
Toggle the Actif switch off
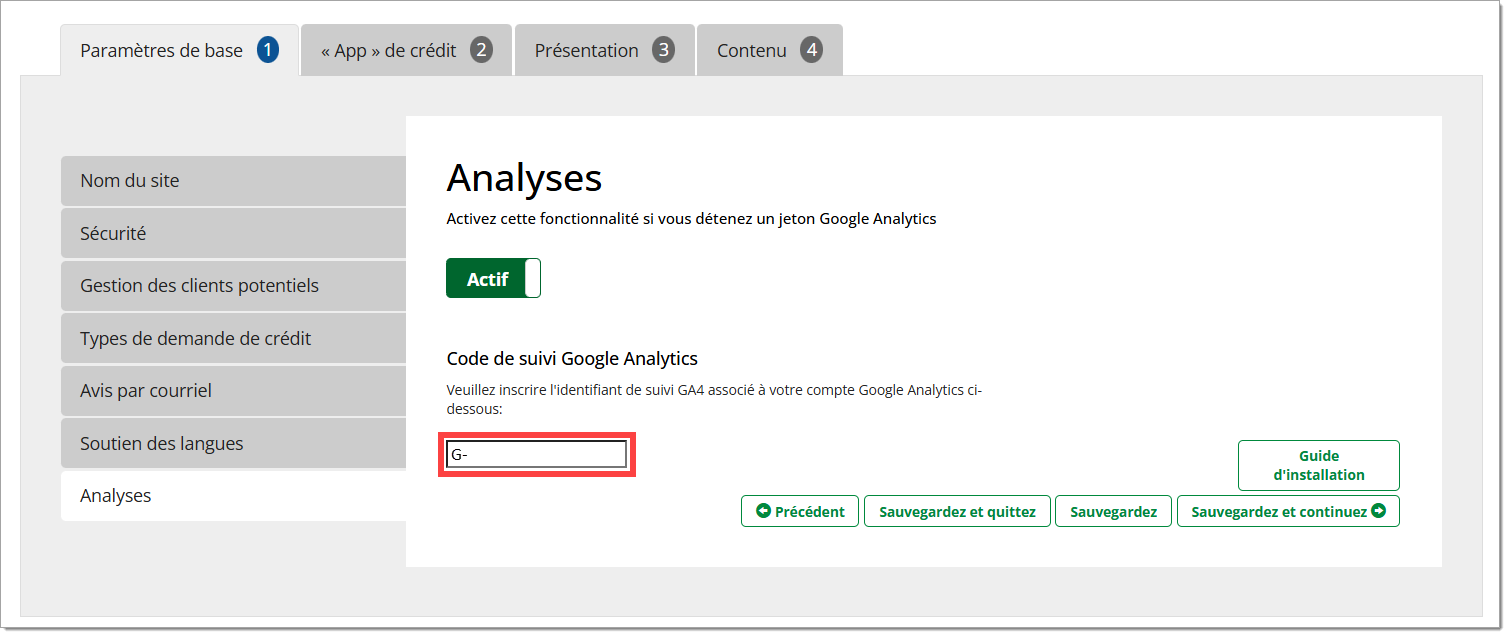coord(493,279)
